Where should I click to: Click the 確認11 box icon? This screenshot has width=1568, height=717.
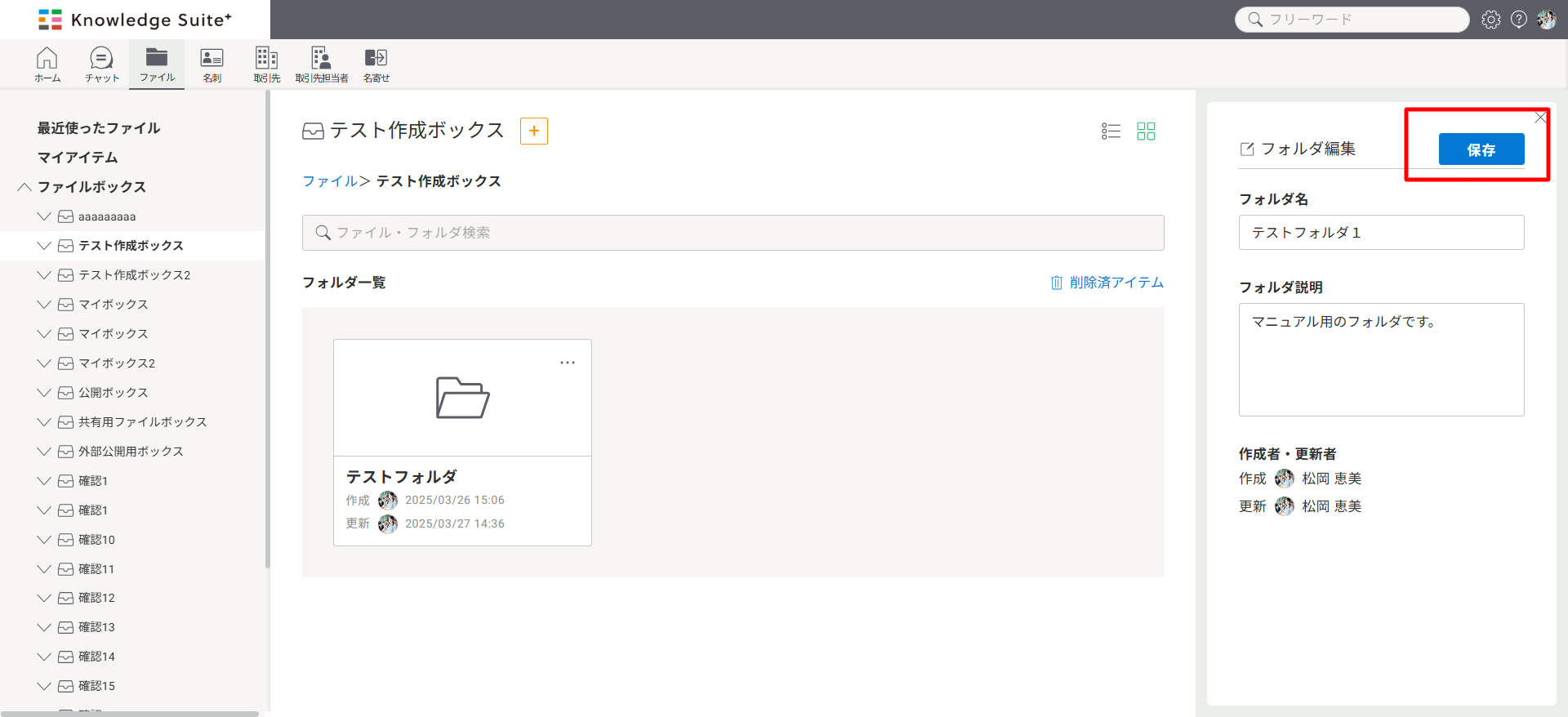tap(66, 569)
